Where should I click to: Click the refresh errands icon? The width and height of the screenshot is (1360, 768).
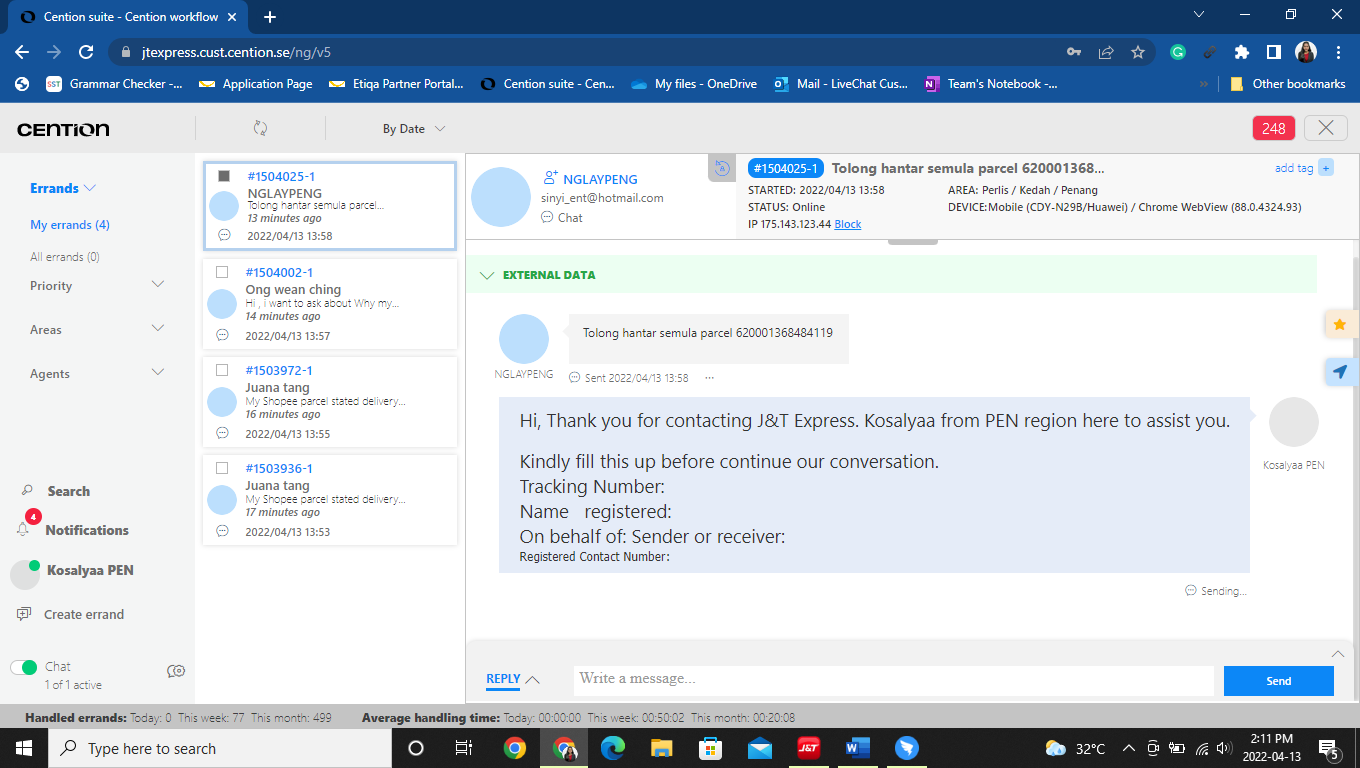click(x=260, y=128)
